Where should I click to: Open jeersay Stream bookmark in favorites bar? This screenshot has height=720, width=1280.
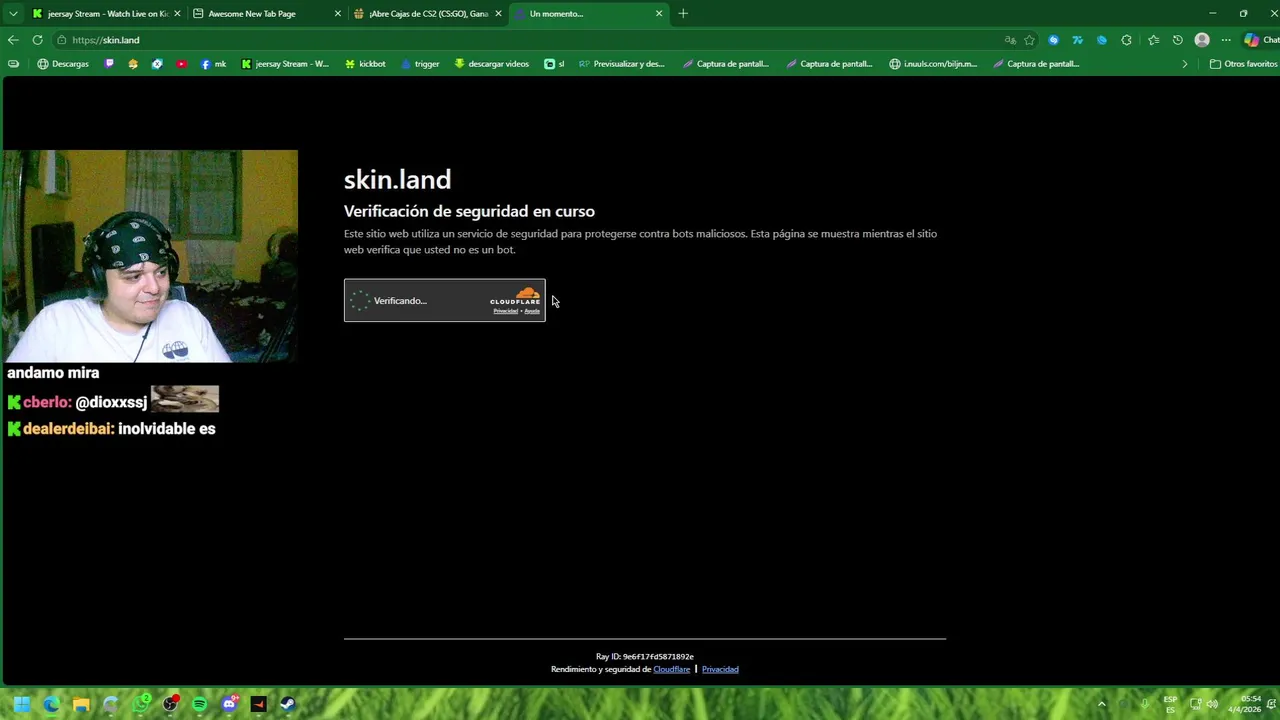pyautogui.click(x=285, y=64)
